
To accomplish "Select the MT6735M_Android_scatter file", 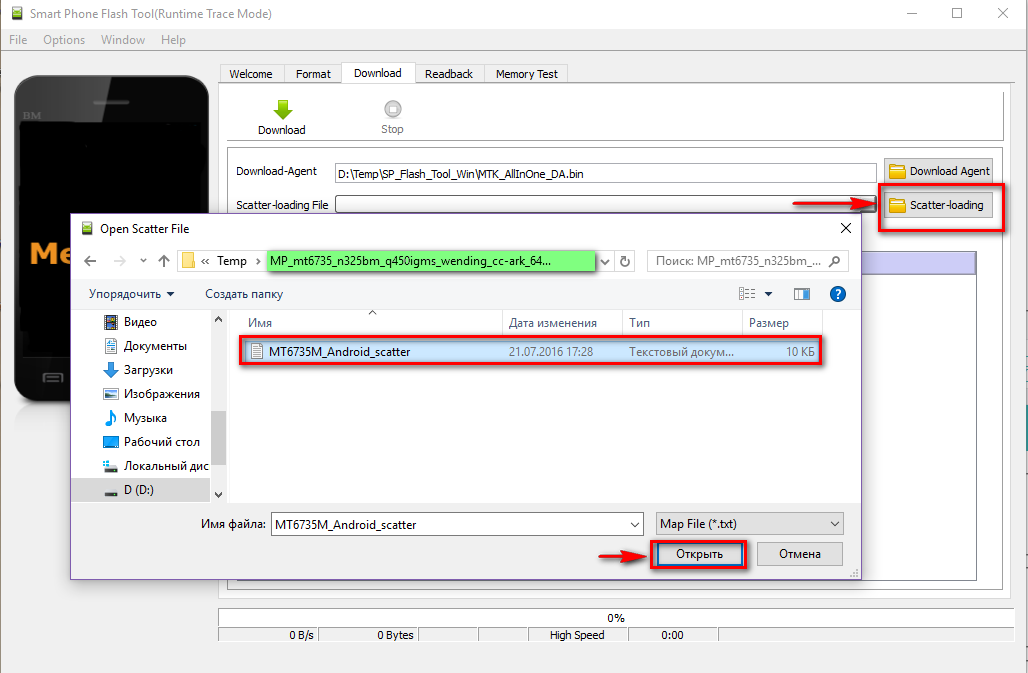I will (x=339, y=352).
